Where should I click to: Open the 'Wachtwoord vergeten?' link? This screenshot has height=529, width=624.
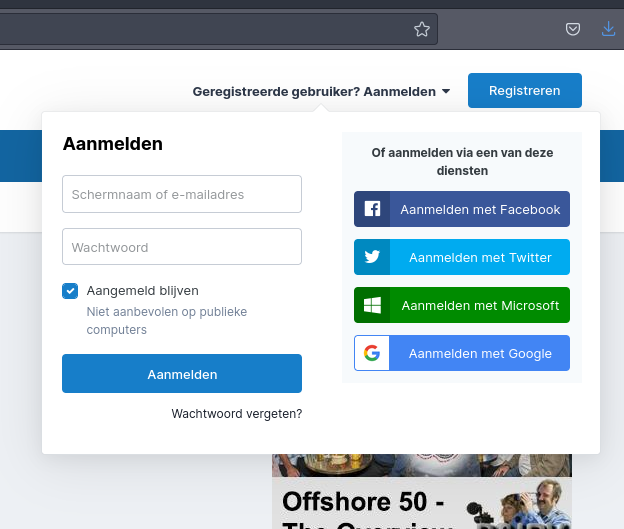(x=237, y=413)
